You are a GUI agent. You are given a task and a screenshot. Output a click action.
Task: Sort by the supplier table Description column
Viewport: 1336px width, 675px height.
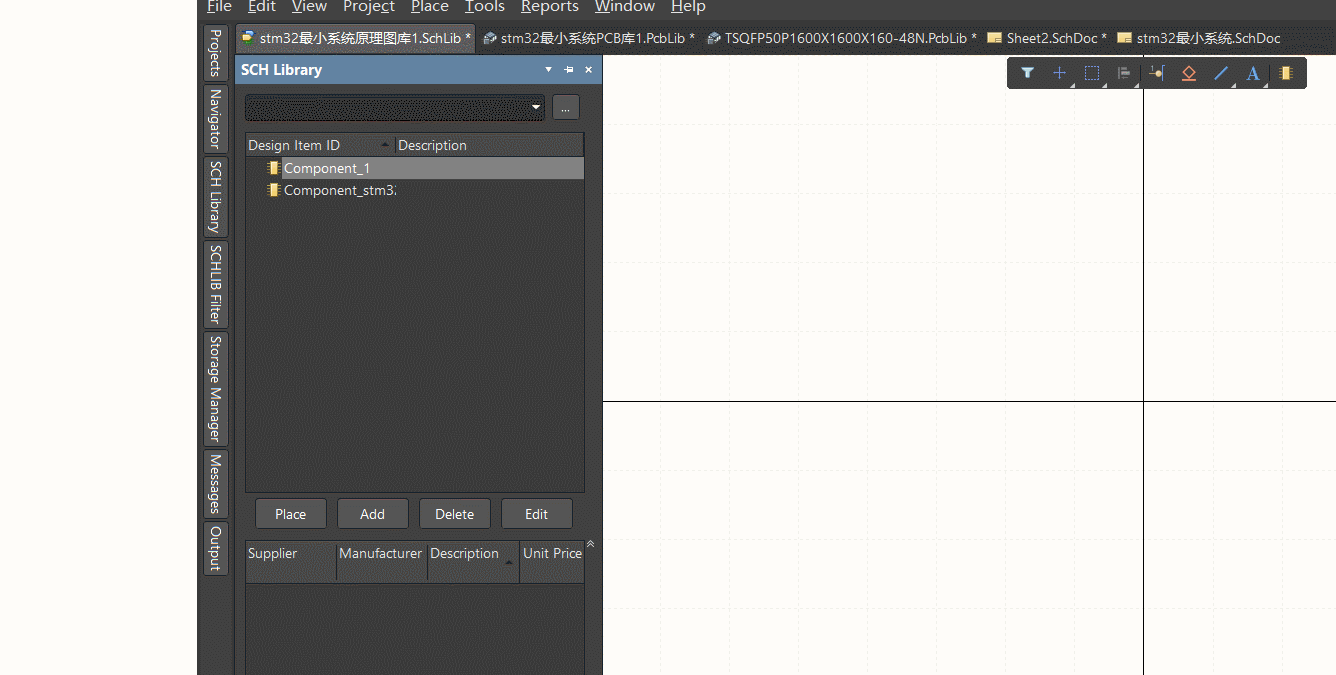coord(473,561)
